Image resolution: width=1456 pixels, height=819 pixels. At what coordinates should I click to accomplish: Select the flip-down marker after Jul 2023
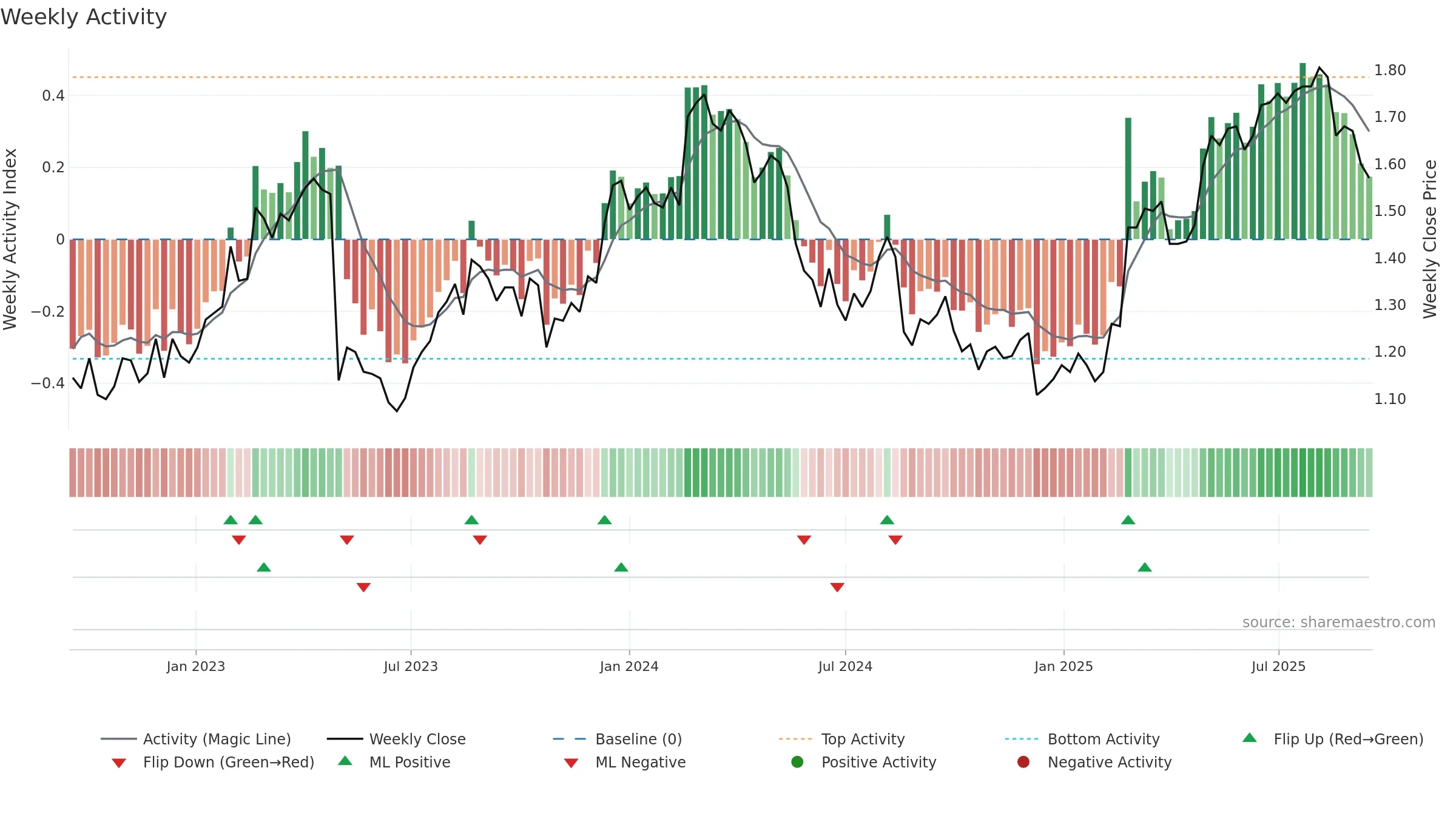(x=480, y=540)
